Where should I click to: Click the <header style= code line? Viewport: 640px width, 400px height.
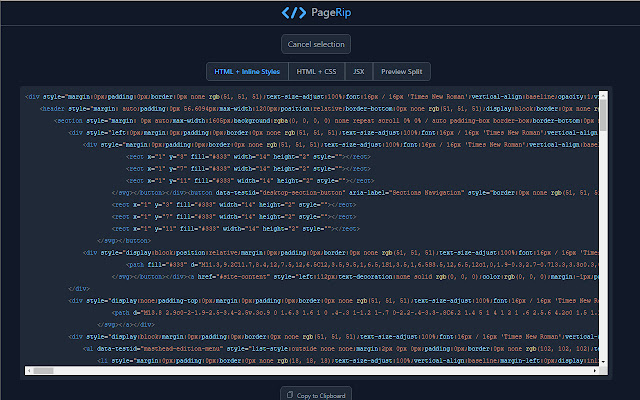click(x=319, y=109)
